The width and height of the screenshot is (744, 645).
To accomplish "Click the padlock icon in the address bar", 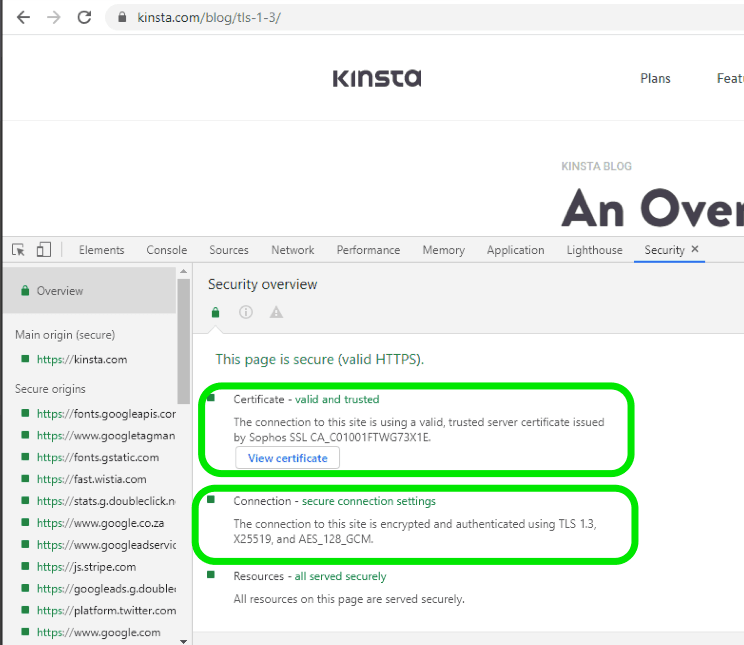I will coord(122,18).
